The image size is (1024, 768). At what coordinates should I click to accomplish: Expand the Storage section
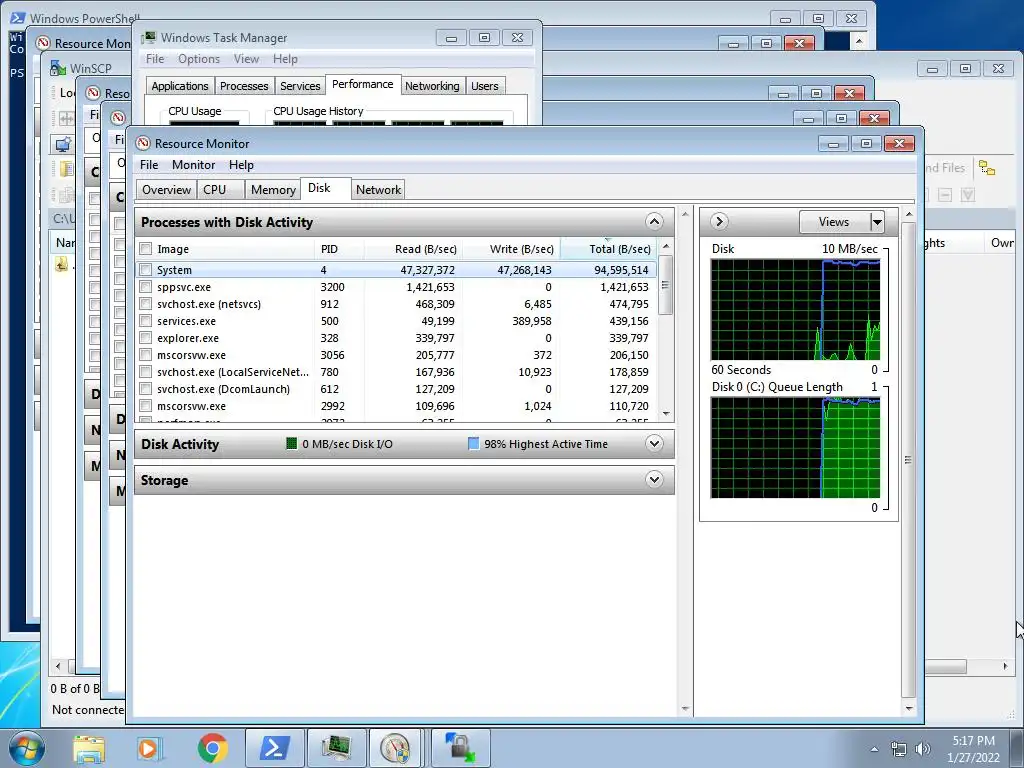[654, 479]
